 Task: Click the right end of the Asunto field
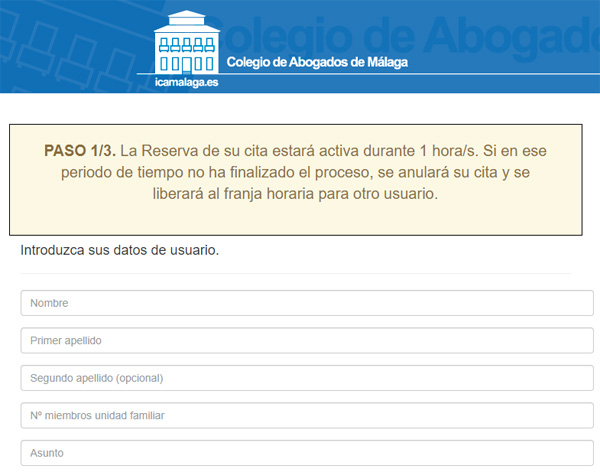(570, 453)
